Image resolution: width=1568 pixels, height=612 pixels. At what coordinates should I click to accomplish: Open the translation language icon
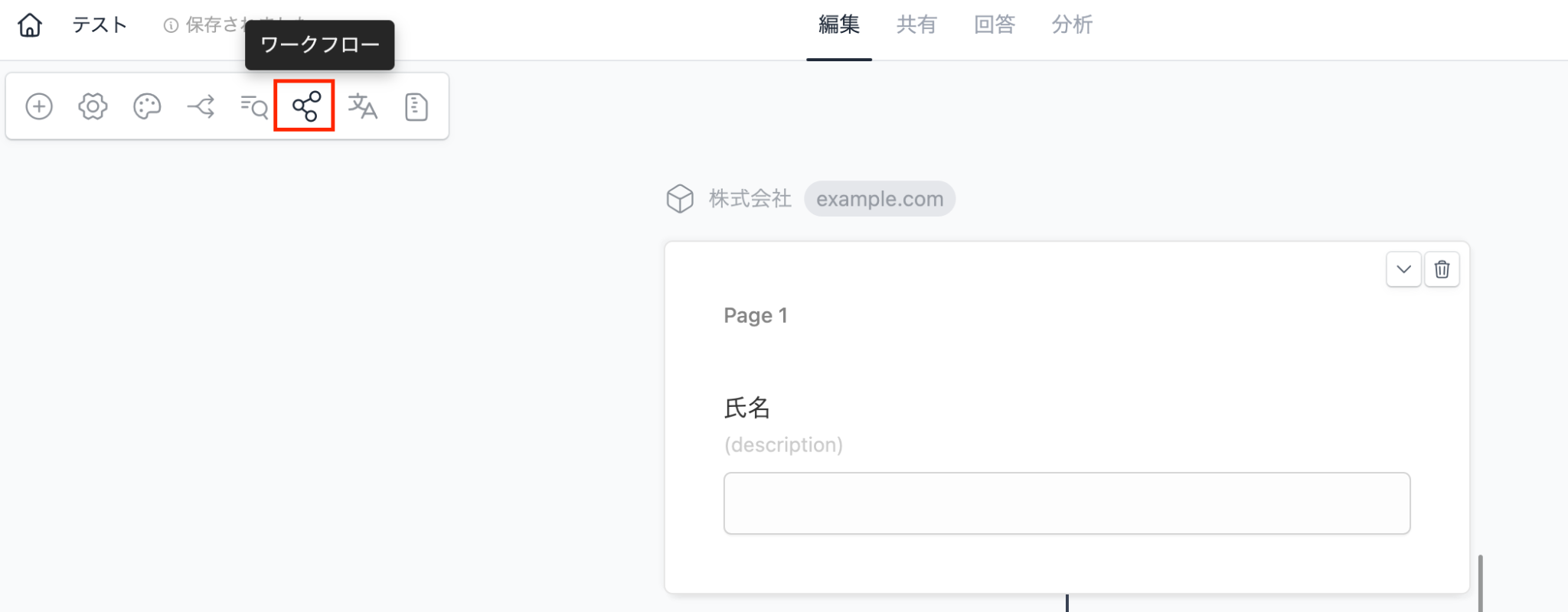coord(362,106)
